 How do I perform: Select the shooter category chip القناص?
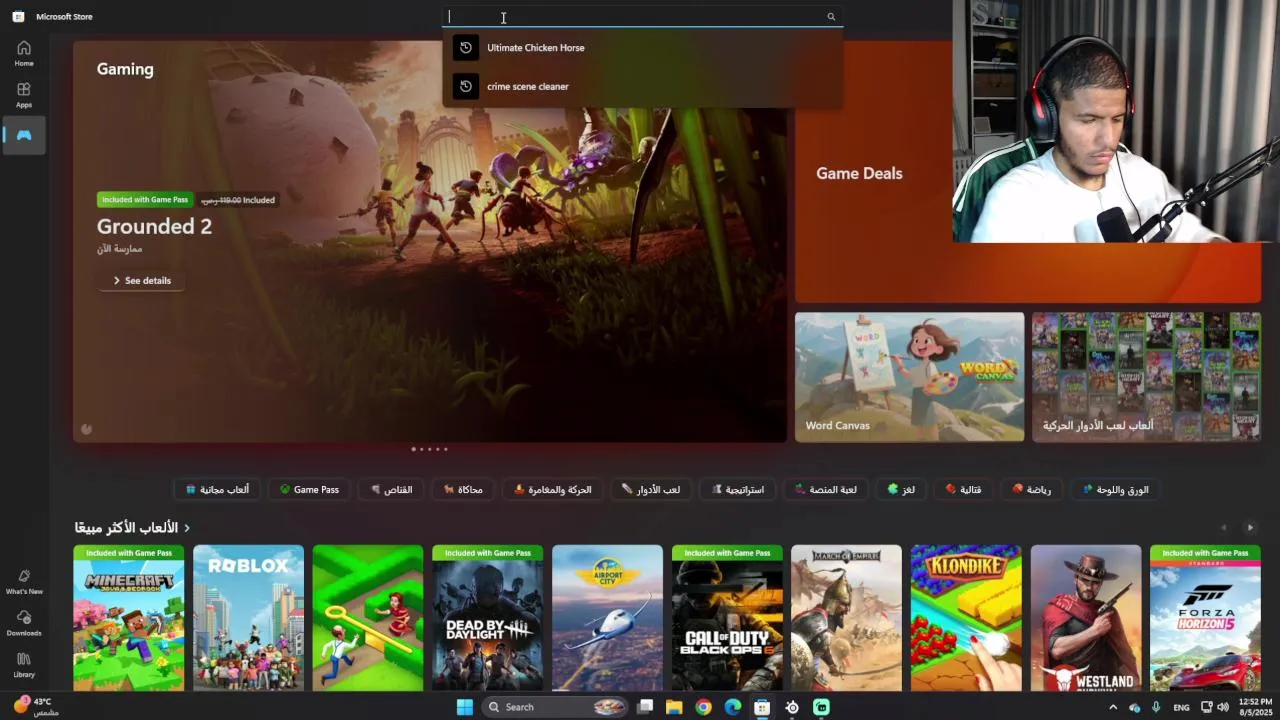[x=391, y=489]
